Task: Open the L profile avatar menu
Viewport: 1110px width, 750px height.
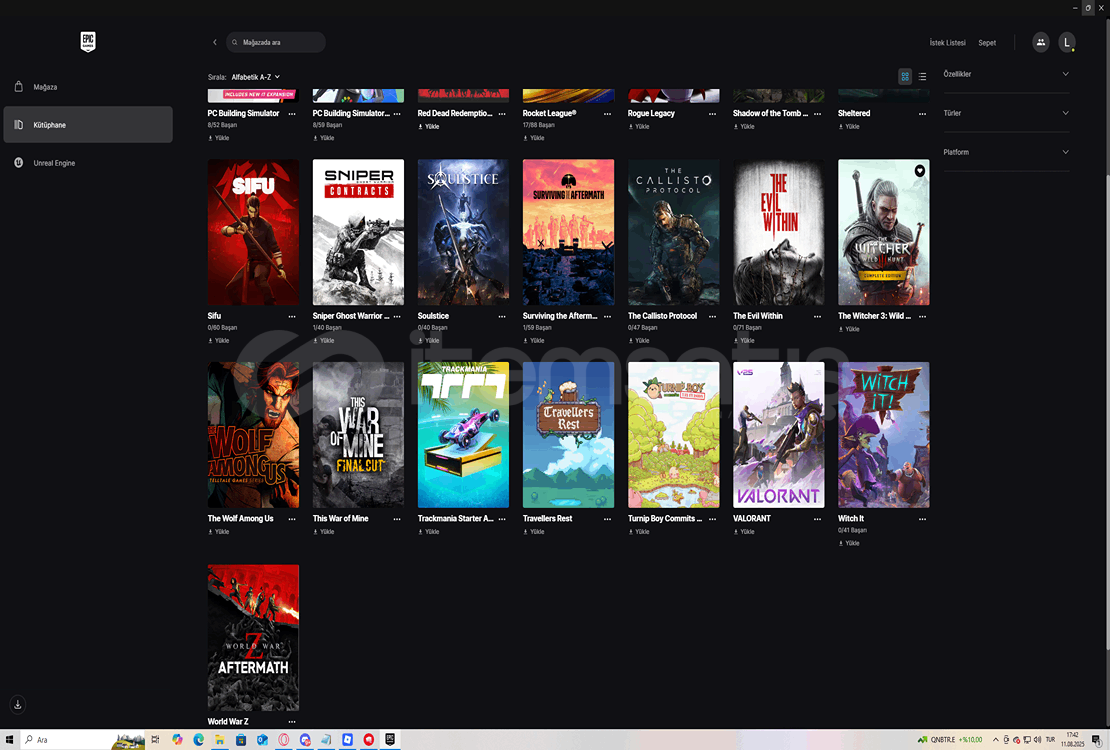Action: [x=1067, y=42]
